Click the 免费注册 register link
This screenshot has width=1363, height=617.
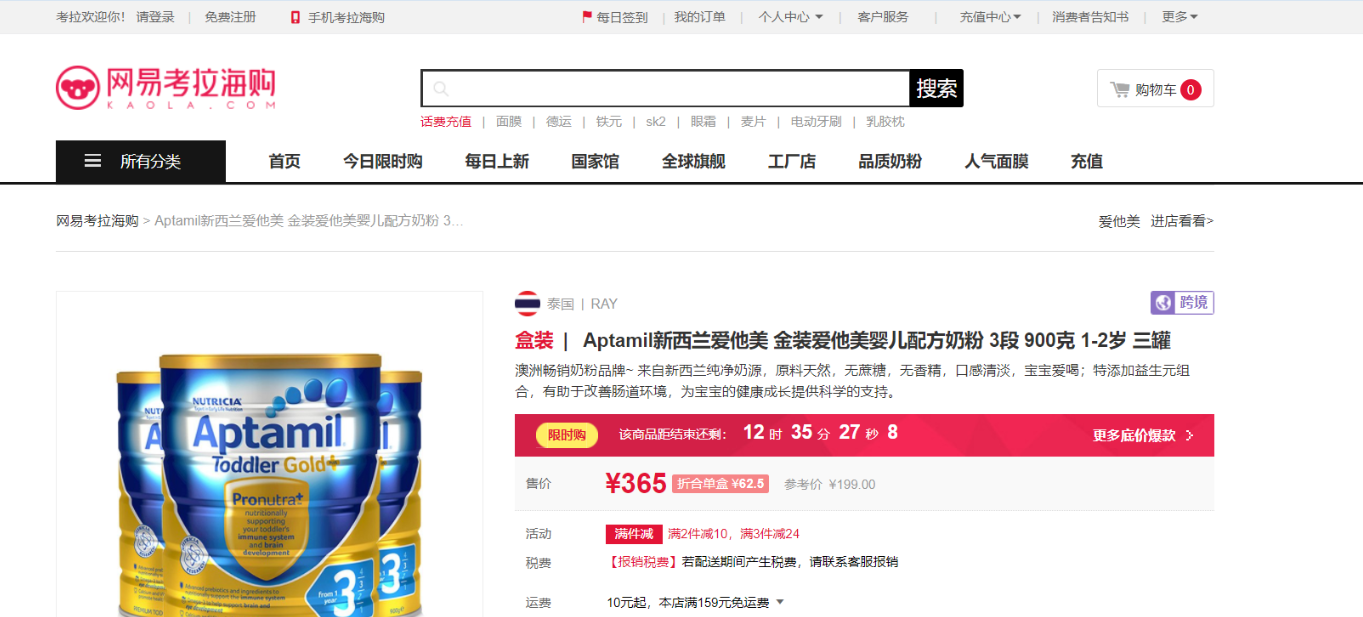[230, 17]
